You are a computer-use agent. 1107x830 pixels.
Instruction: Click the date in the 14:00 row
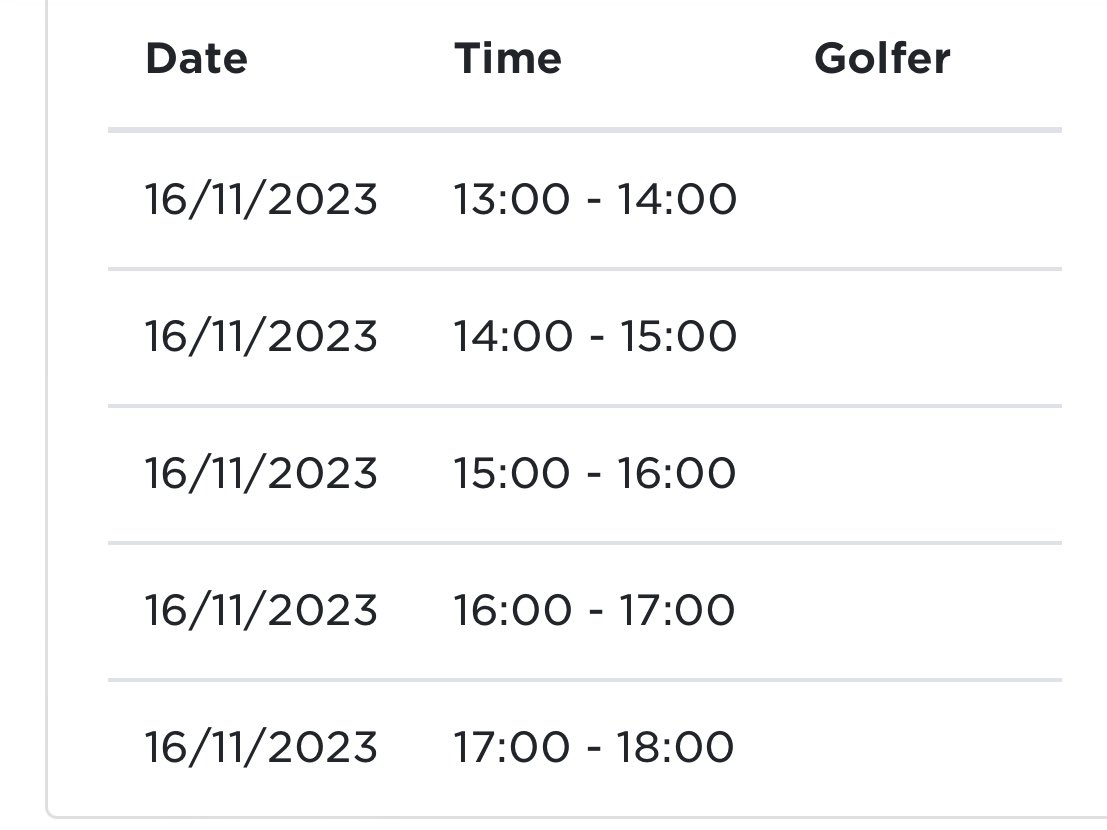pos(261,336)
